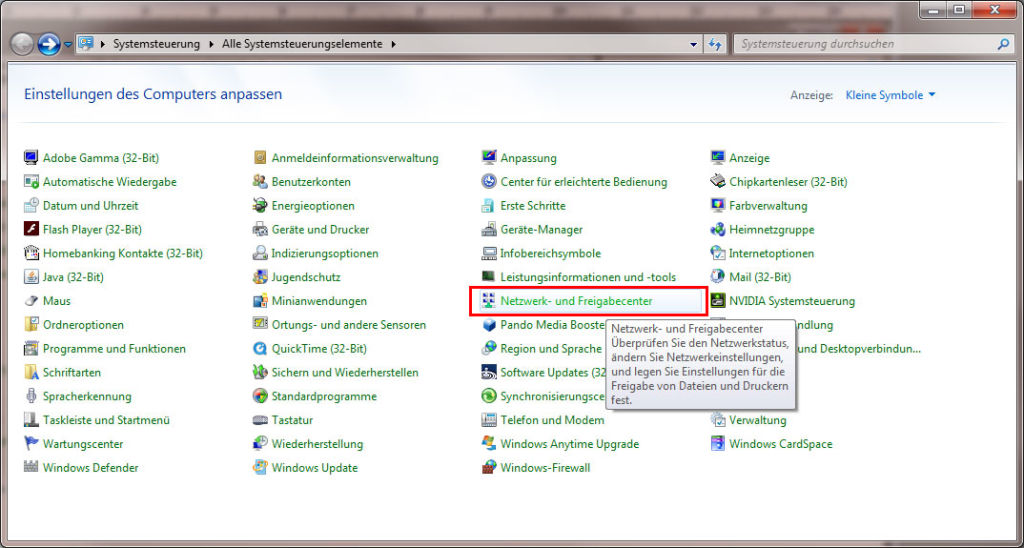Click the Jugendschutz icon
Viewport: 1024px width, 548px height.
[260, 277]
